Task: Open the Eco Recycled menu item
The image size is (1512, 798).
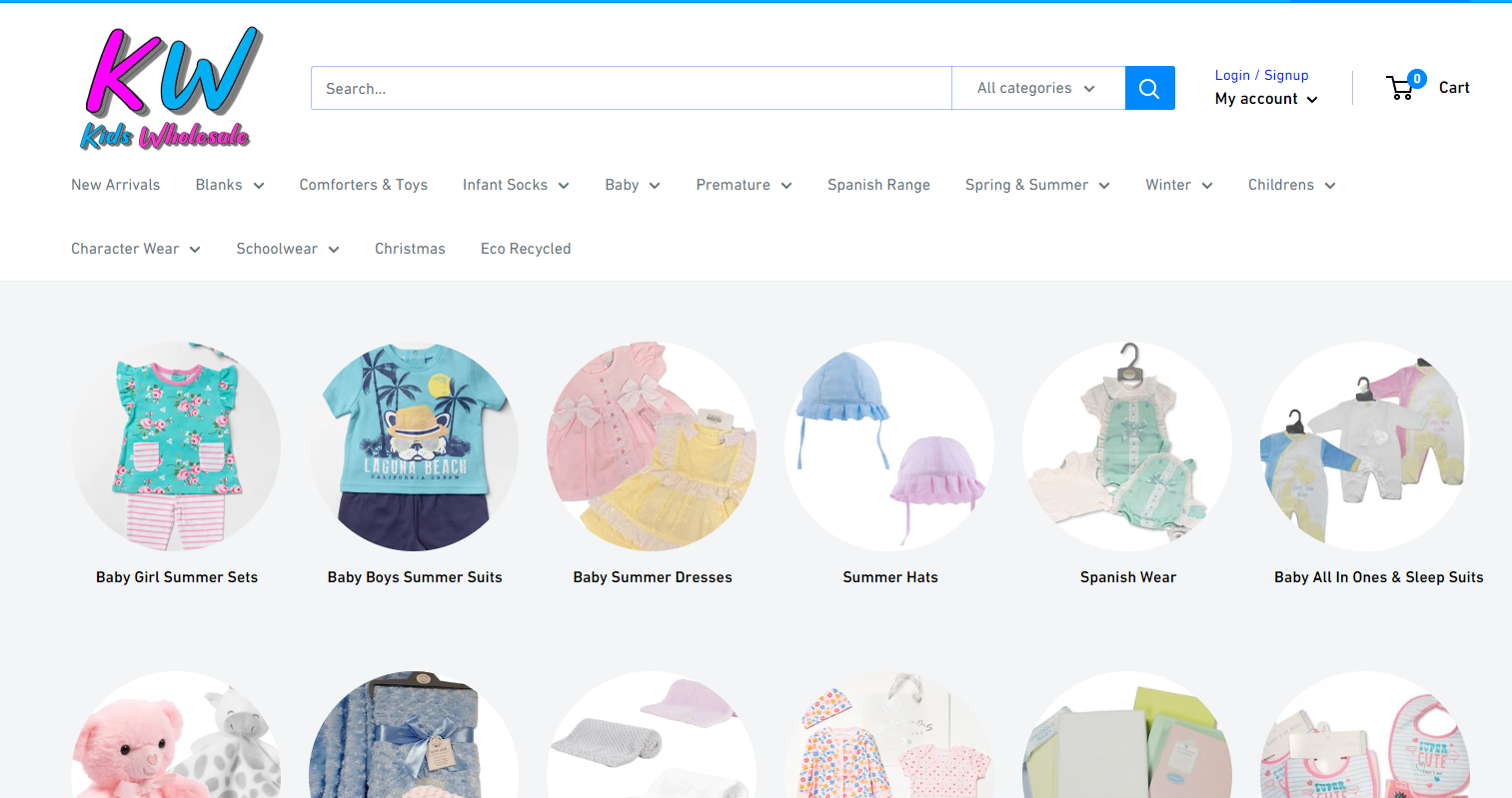Action: [x=526, y=249]
